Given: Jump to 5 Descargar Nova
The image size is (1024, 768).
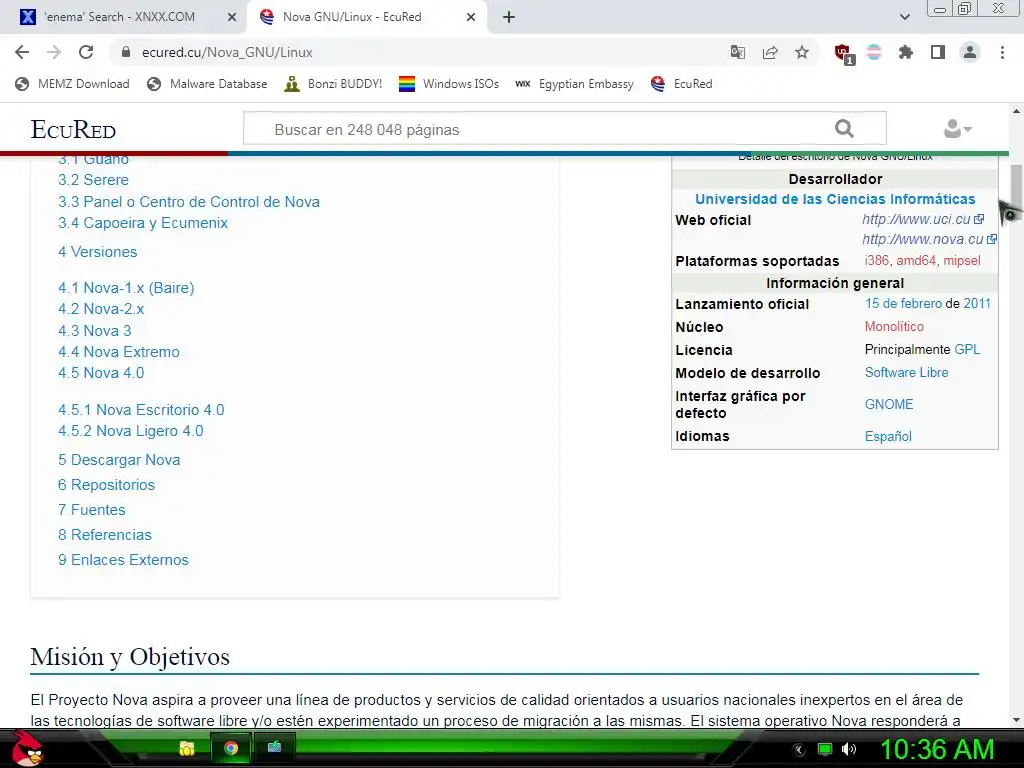Looking at the screenshot, I should pos(119,460).
